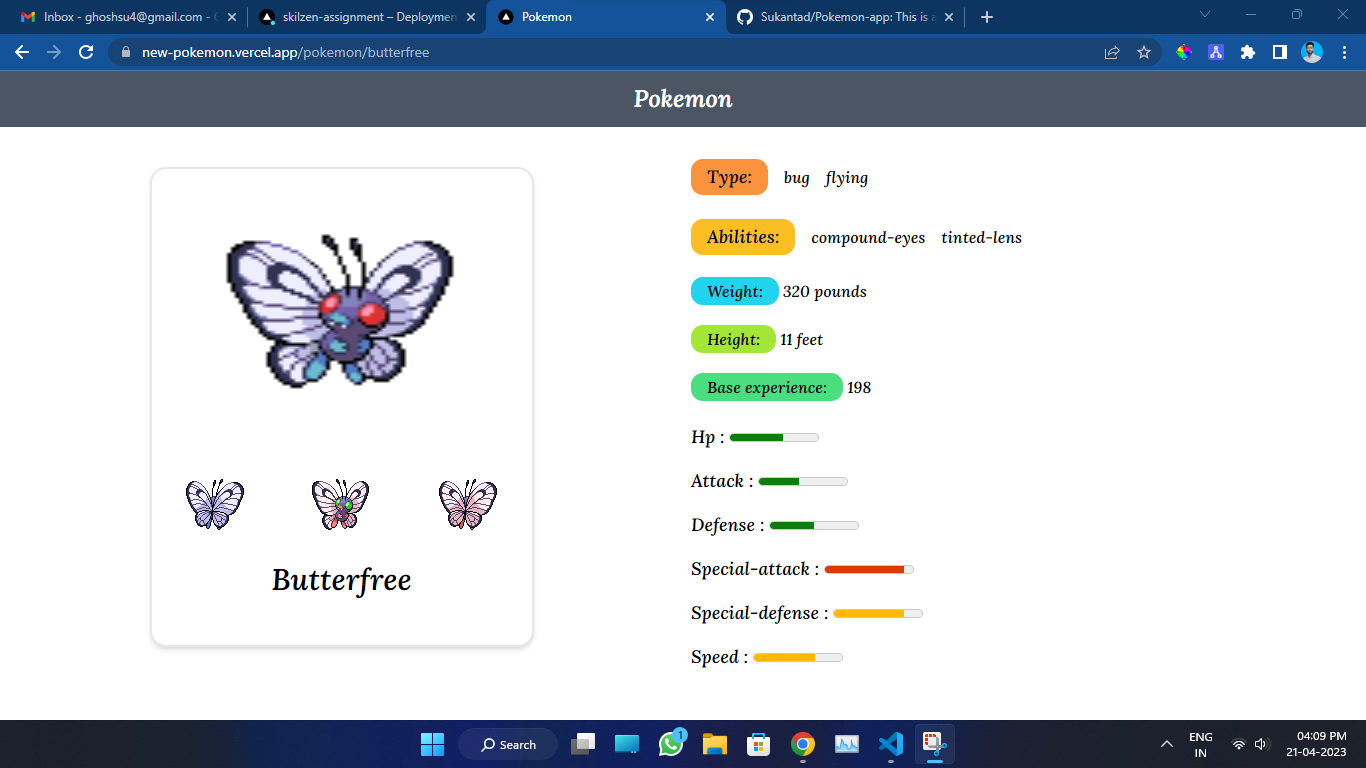Click the address bar URL
Viewport: 1366px width, 768px height.
pos(285,52)
